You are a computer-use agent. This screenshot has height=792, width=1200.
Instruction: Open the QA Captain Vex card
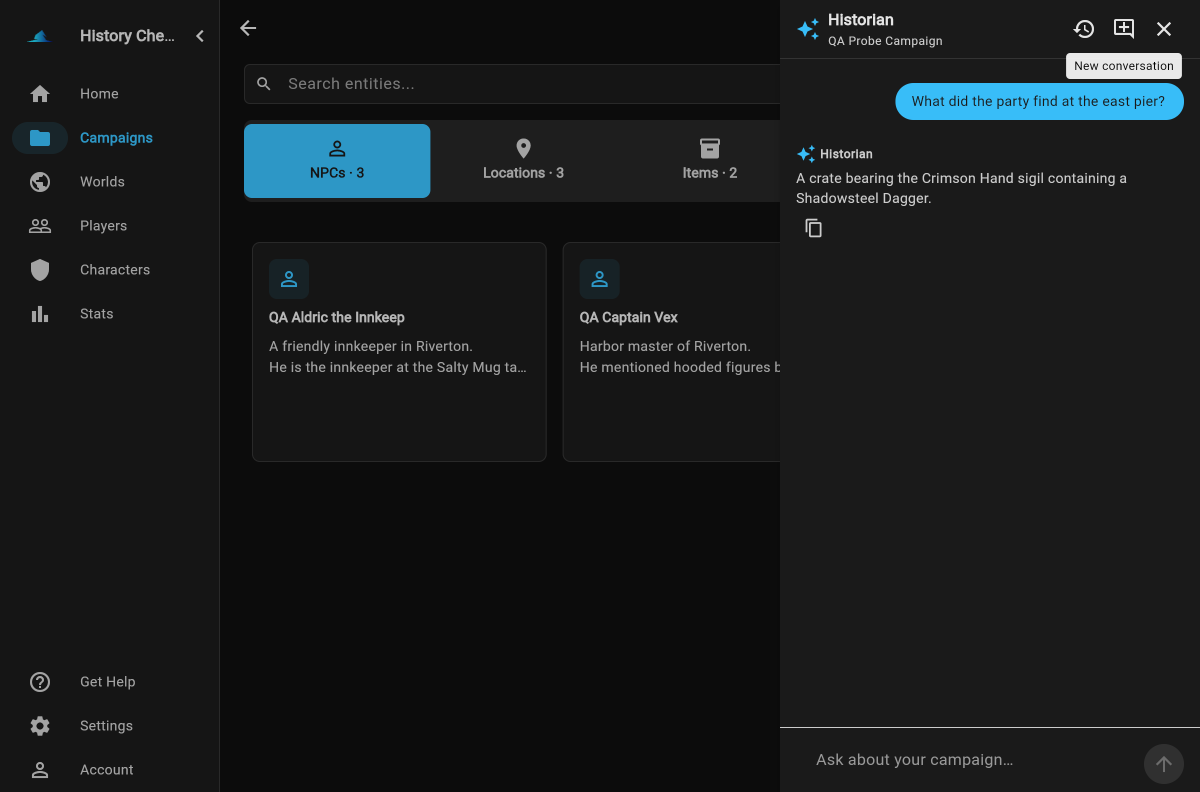pos(672,352)
